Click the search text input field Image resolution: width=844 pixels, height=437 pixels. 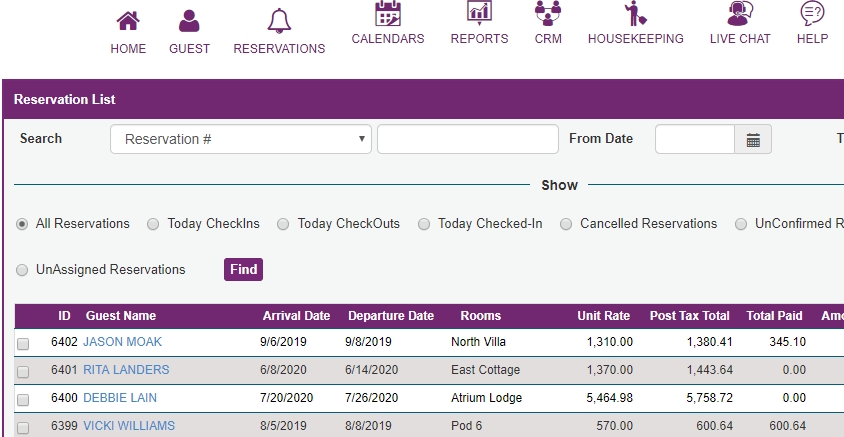(x=467, y=140)
